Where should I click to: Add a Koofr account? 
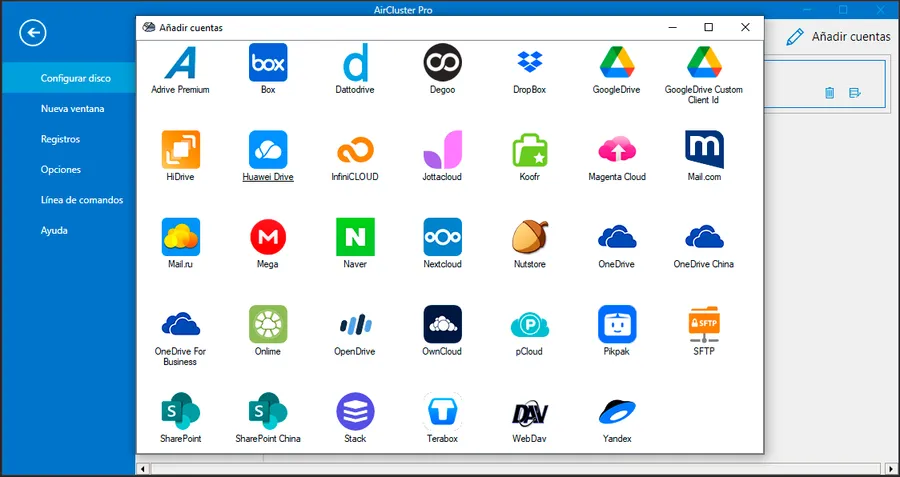click(530, 150)
